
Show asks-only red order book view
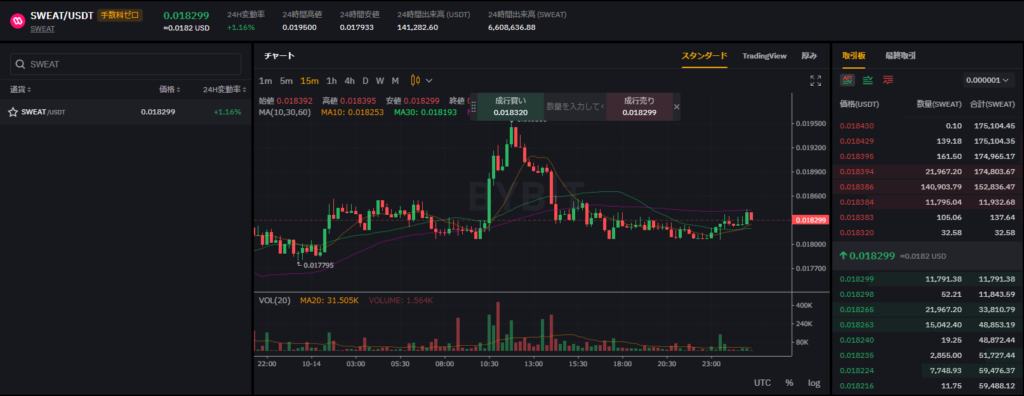pyautogui.click(x=888, y=80)
